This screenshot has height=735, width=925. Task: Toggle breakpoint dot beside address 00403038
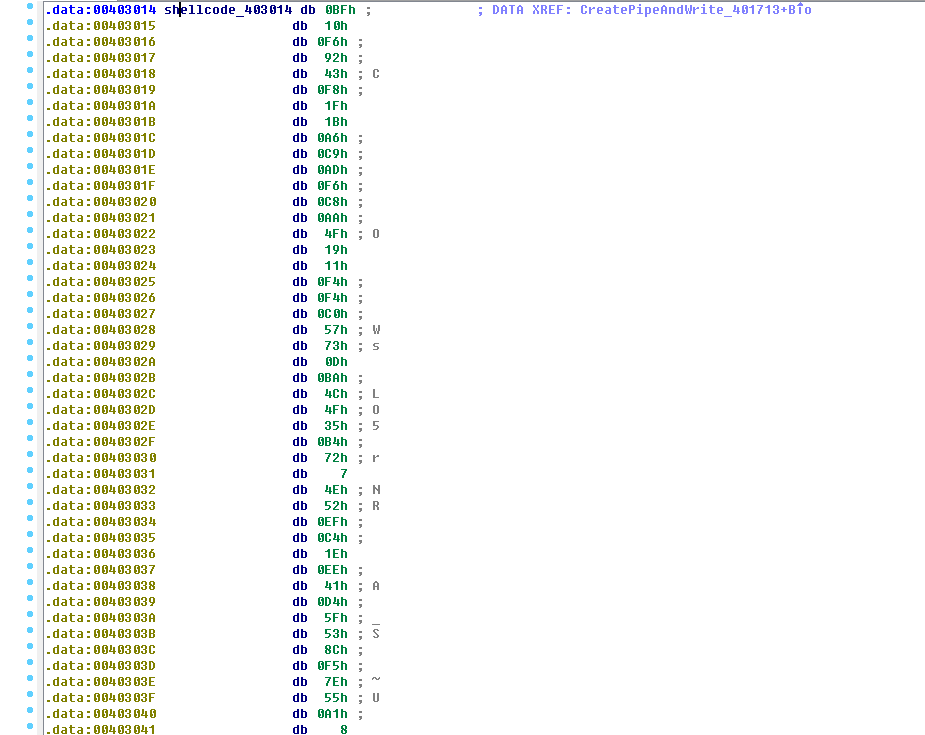[x=30, y=582]
